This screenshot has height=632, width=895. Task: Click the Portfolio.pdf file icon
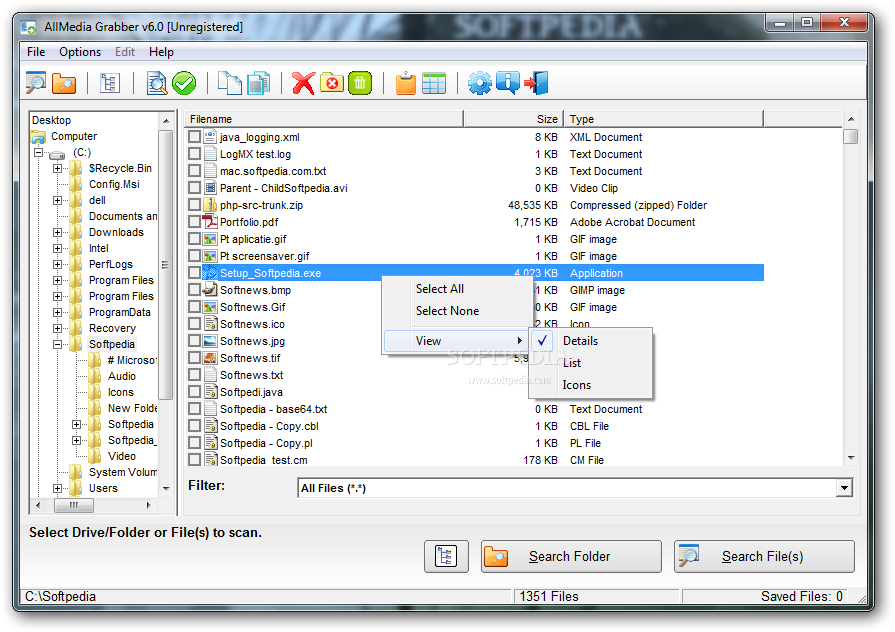pyautogui.click(x=210, y=222)
